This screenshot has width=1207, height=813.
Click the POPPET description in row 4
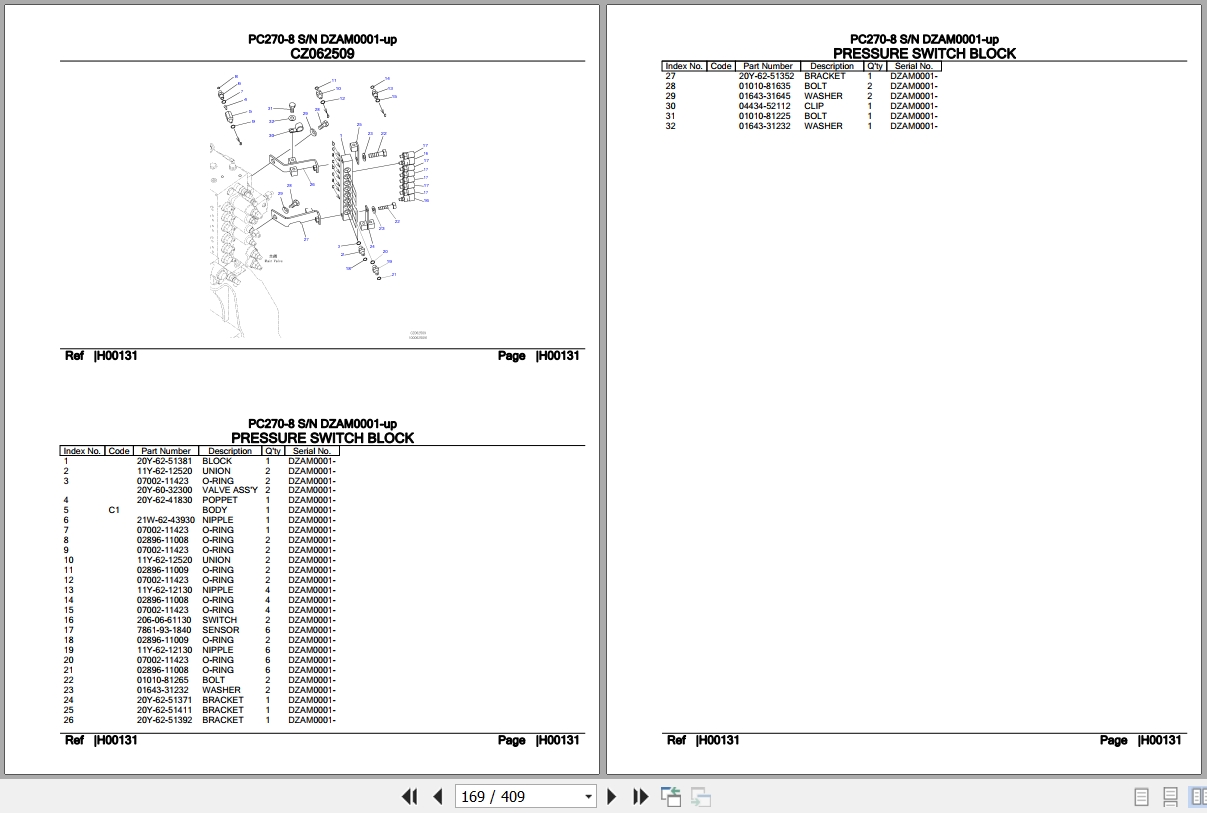(x=220, y=501)
